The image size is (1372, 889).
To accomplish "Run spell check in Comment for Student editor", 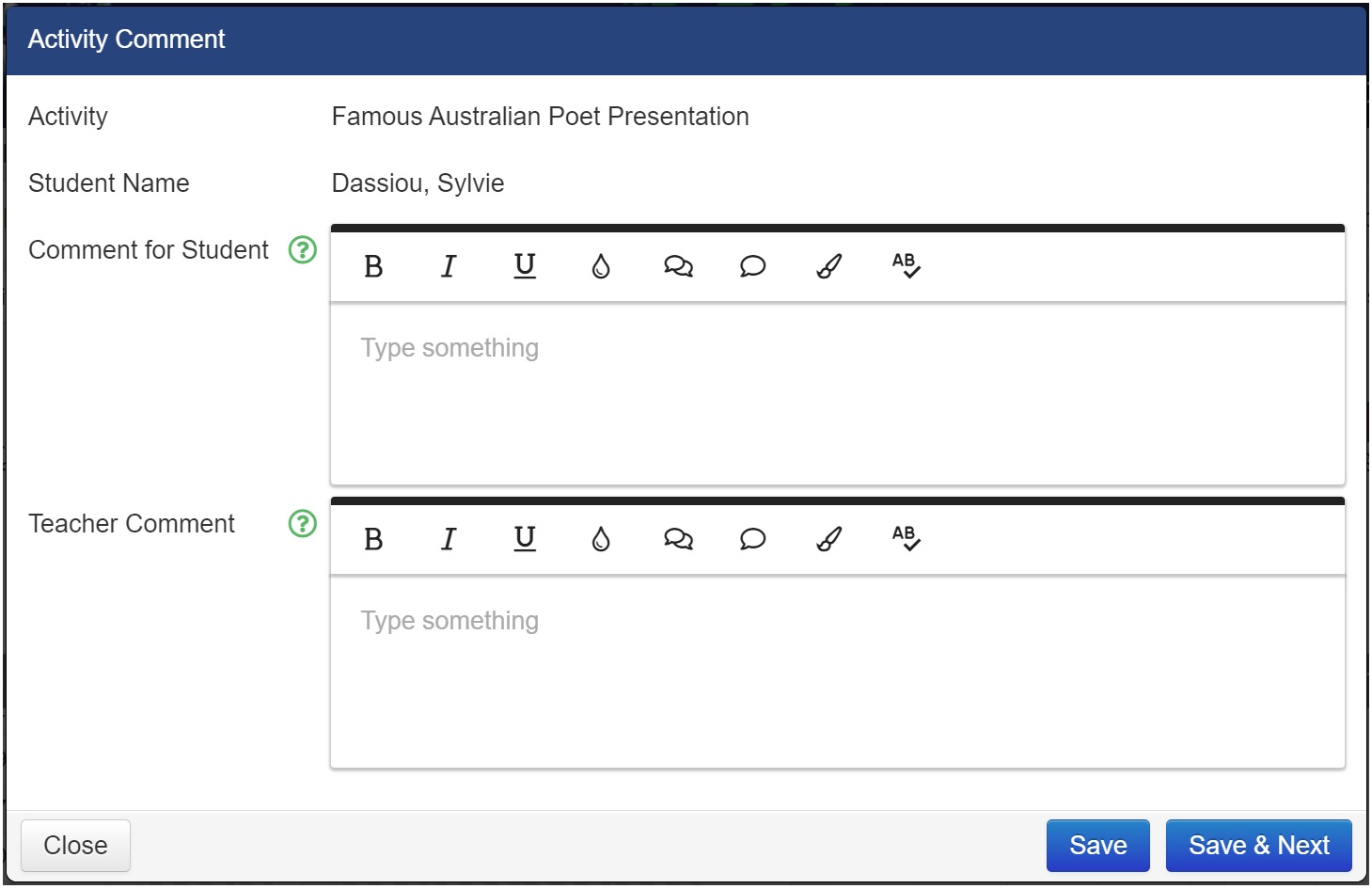I will 906,266.
